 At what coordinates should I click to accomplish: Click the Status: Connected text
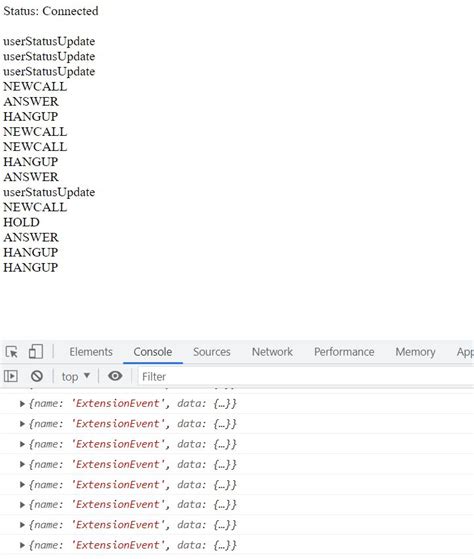click(51, 11)
